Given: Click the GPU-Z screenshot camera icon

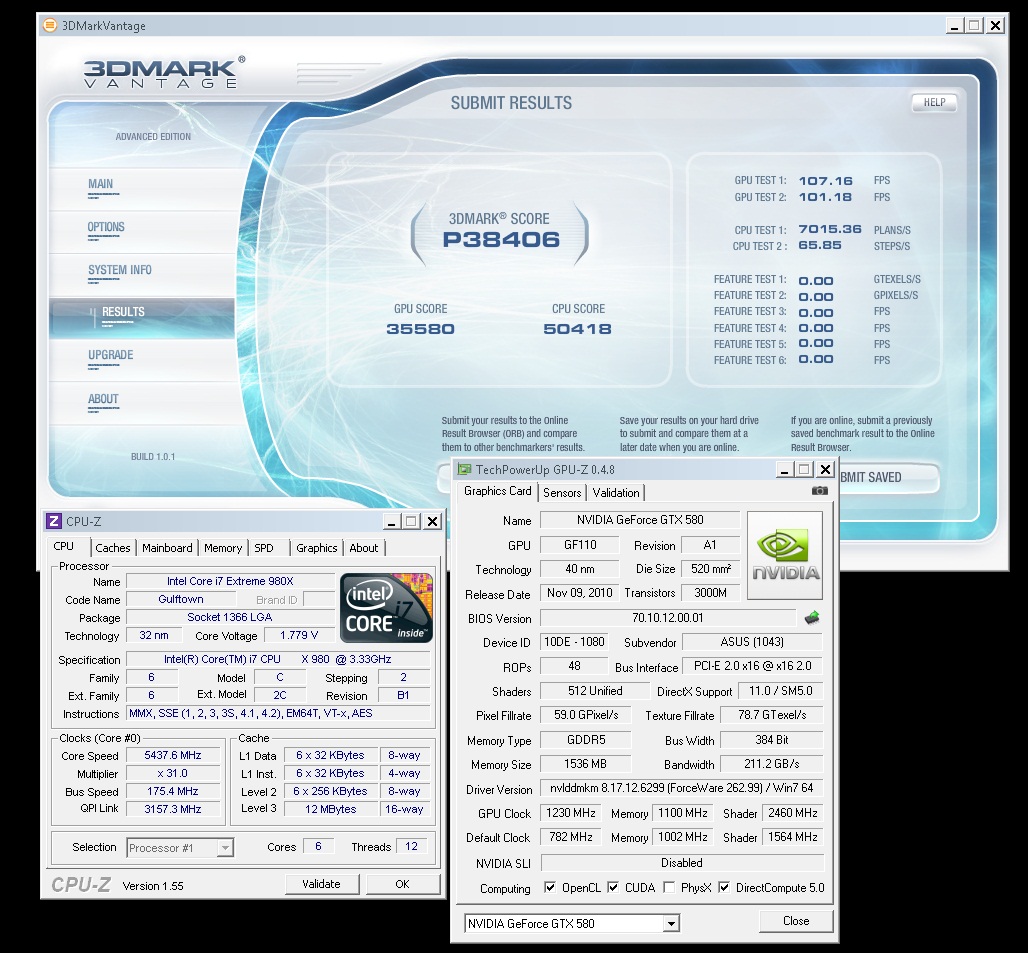Looking at the screenshot, I should click(819, 491).
